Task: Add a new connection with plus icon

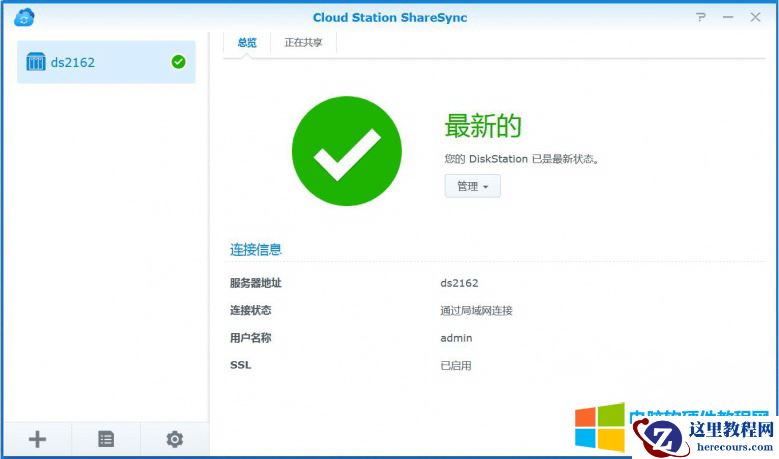Action: [37, 438]
